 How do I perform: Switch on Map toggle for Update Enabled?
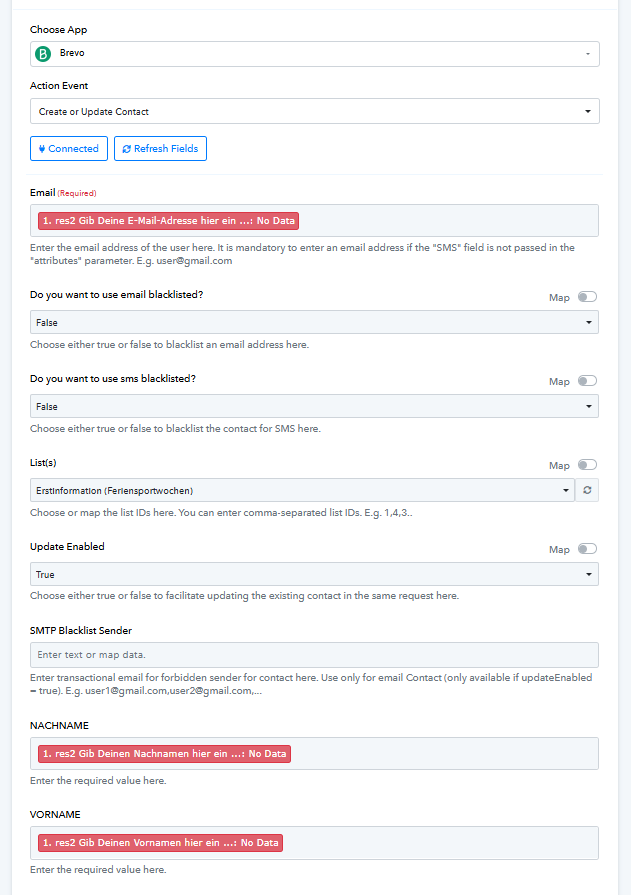[586, 549]
